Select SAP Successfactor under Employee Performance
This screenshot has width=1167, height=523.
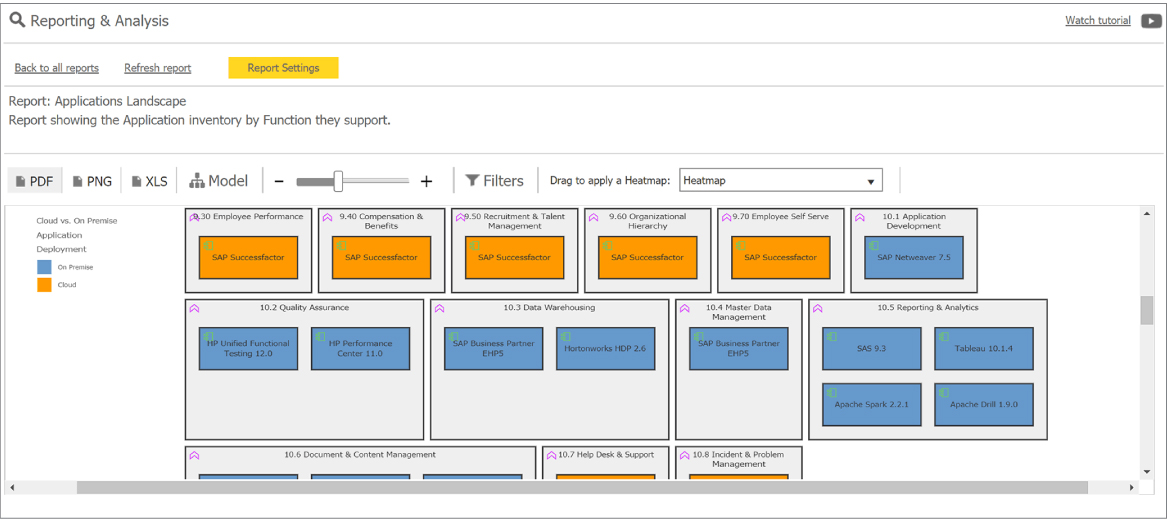249,257
